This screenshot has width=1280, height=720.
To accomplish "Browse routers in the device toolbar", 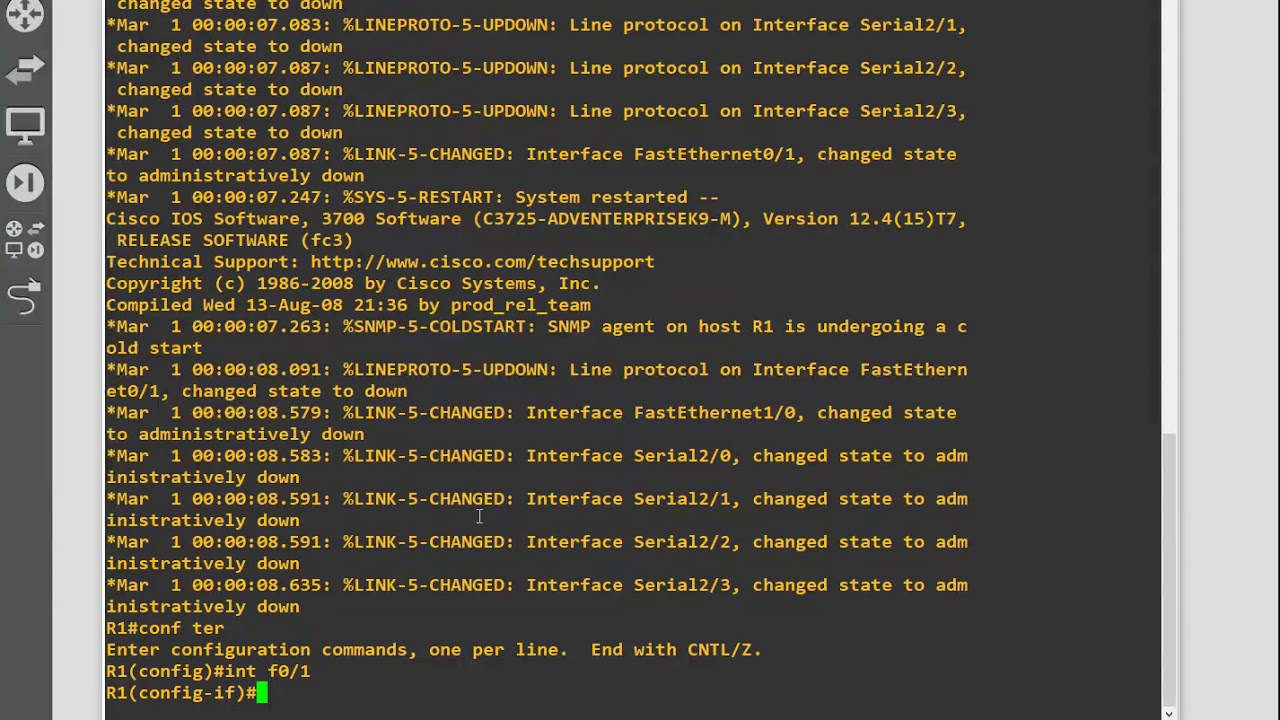I will [25, 13].
